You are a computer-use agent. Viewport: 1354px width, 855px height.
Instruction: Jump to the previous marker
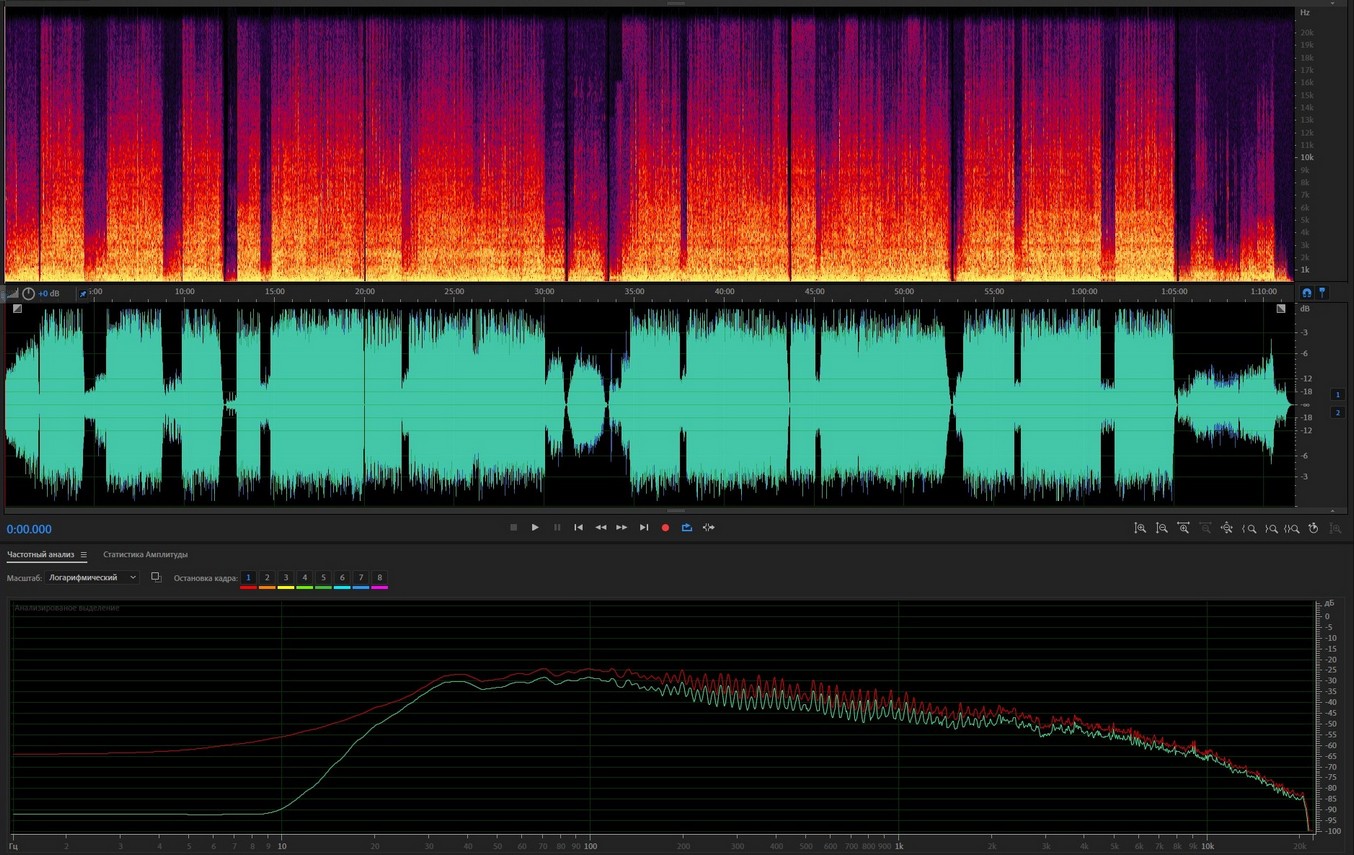click(x=578, y=528)
